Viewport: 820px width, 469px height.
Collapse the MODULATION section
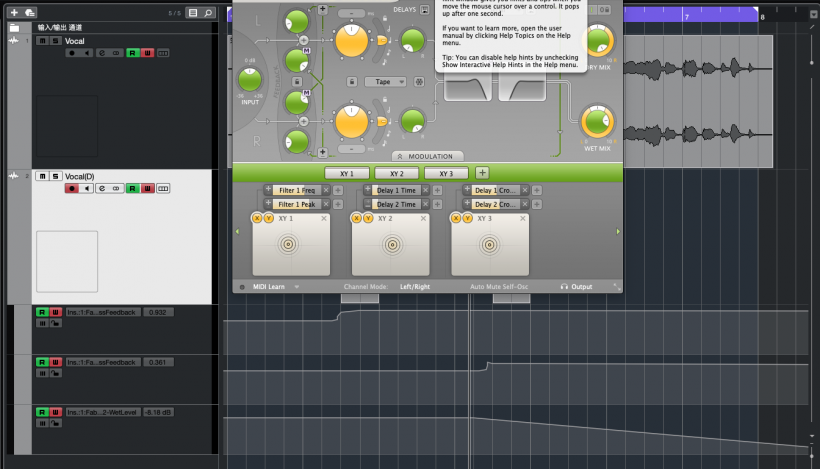(427, 156)
